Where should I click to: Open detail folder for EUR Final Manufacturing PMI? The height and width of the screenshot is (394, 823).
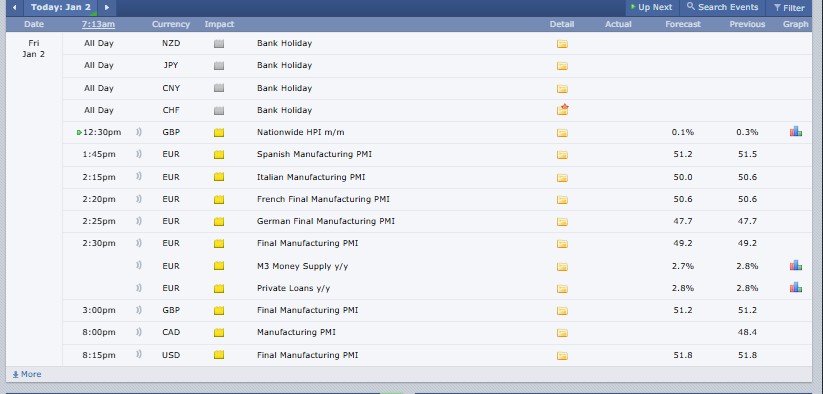[x=562, y=243]
